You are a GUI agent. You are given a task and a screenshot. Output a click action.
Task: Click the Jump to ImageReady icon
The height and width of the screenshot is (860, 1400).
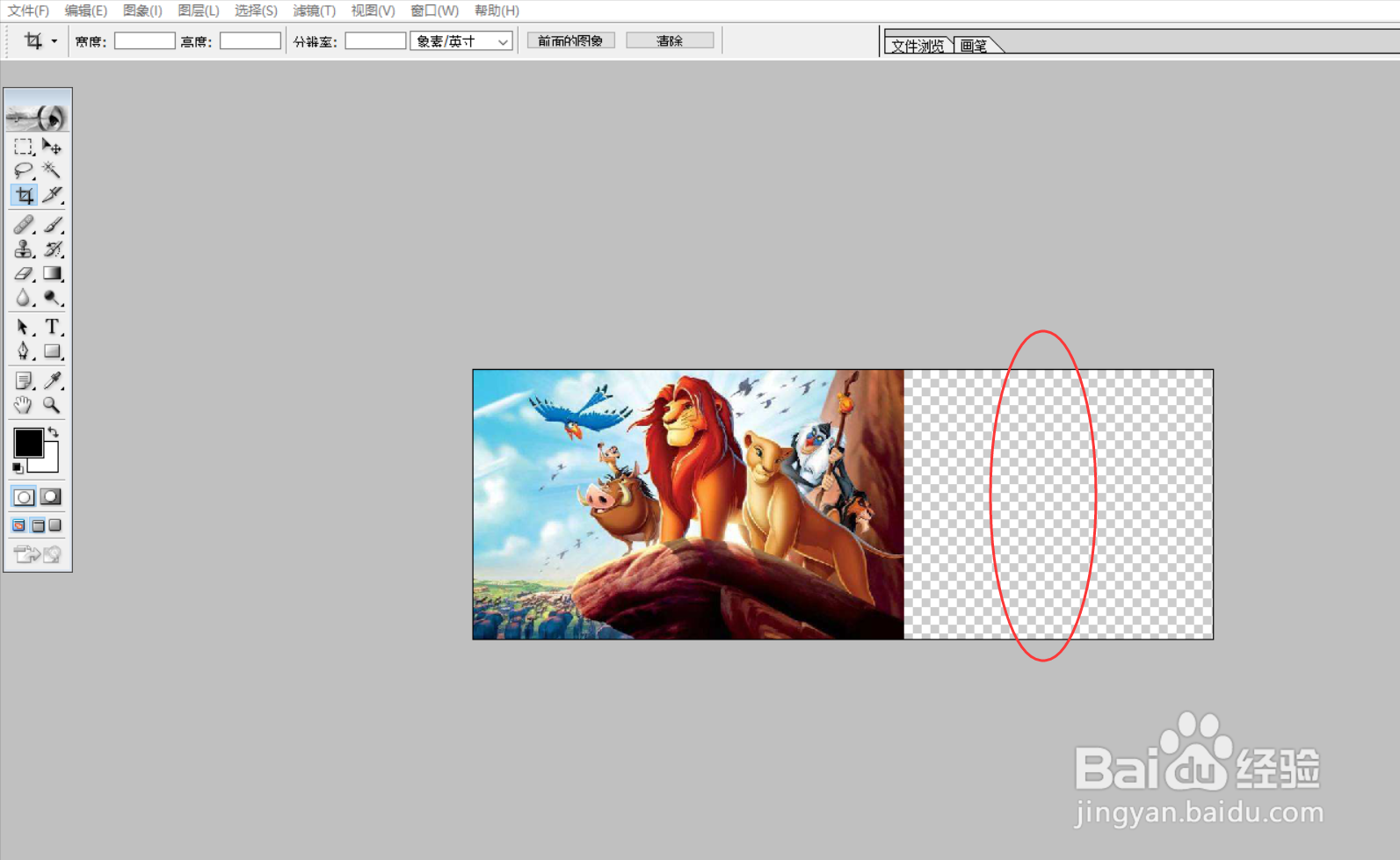[x=38, y=554]
